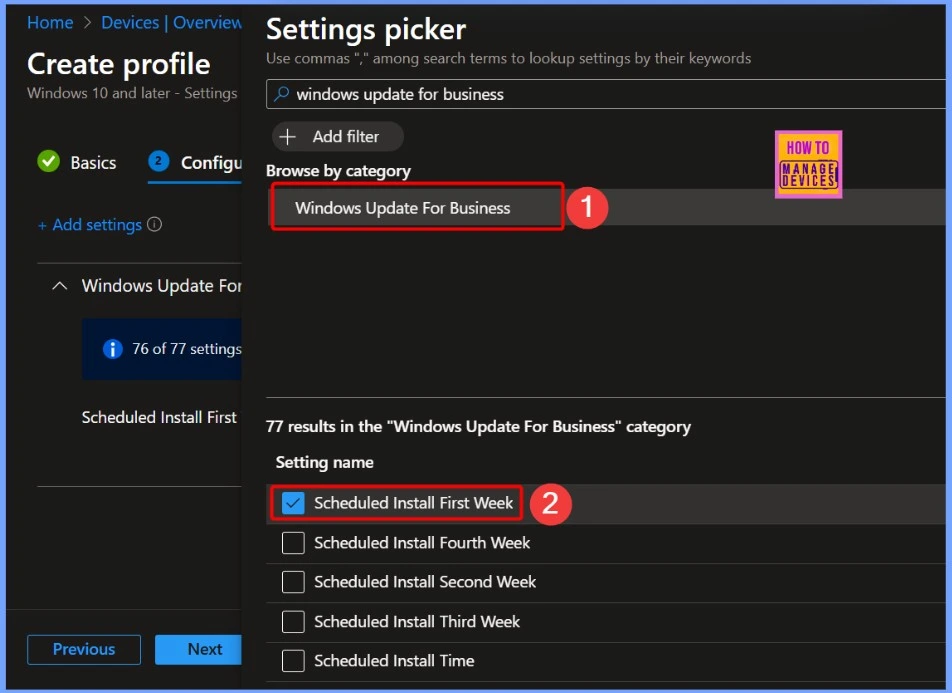Open the Overview breadcrumb link

pyautogui.click(x=207, y=22)
